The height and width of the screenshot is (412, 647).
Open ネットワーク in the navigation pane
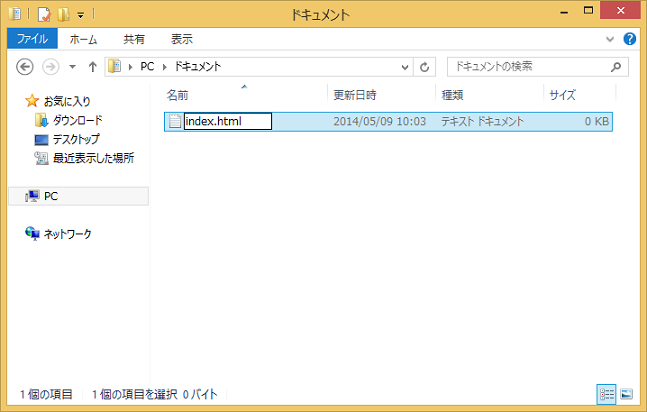pos(66,234)
